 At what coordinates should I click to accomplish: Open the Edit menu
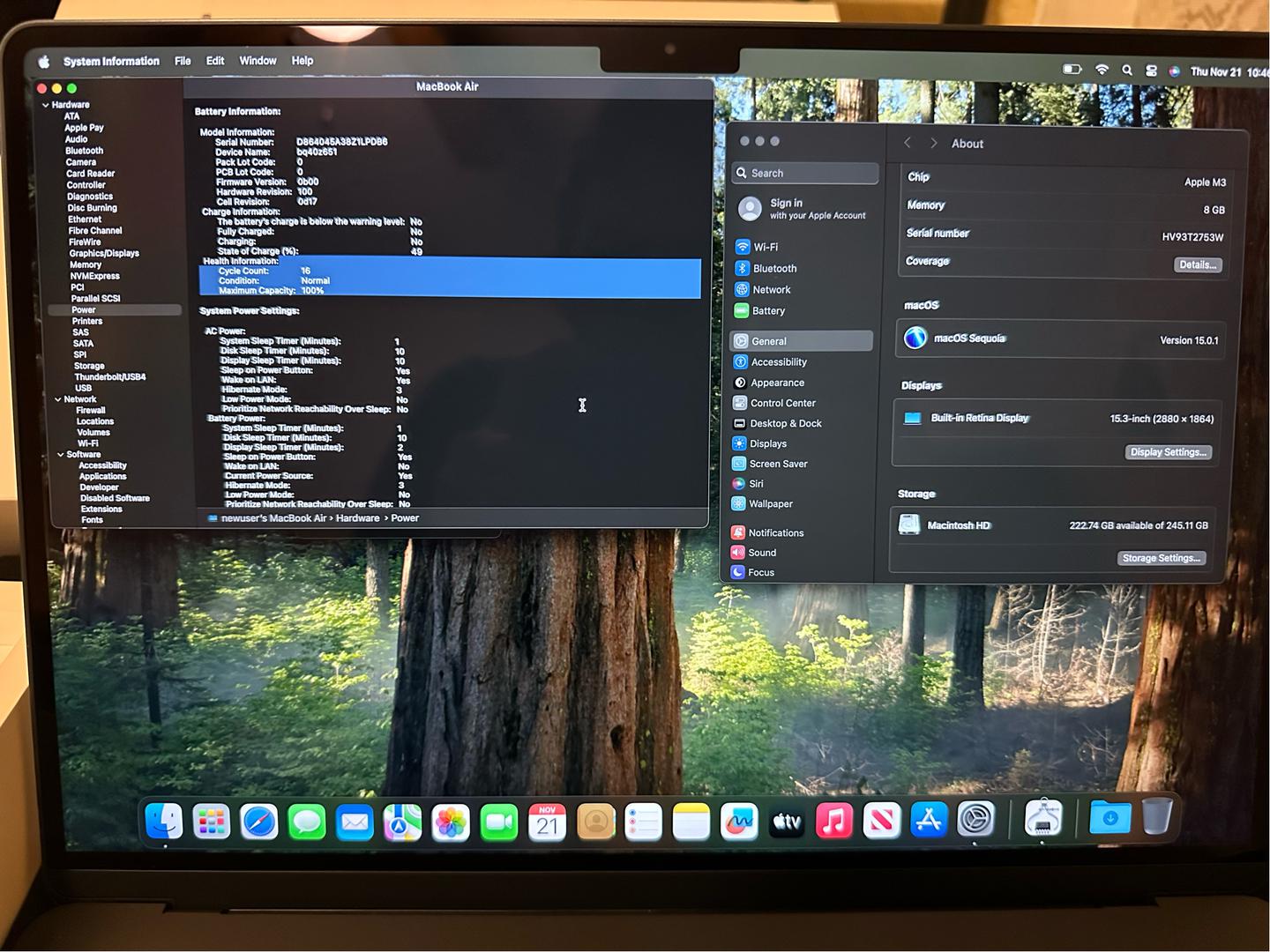coord(215,61)
